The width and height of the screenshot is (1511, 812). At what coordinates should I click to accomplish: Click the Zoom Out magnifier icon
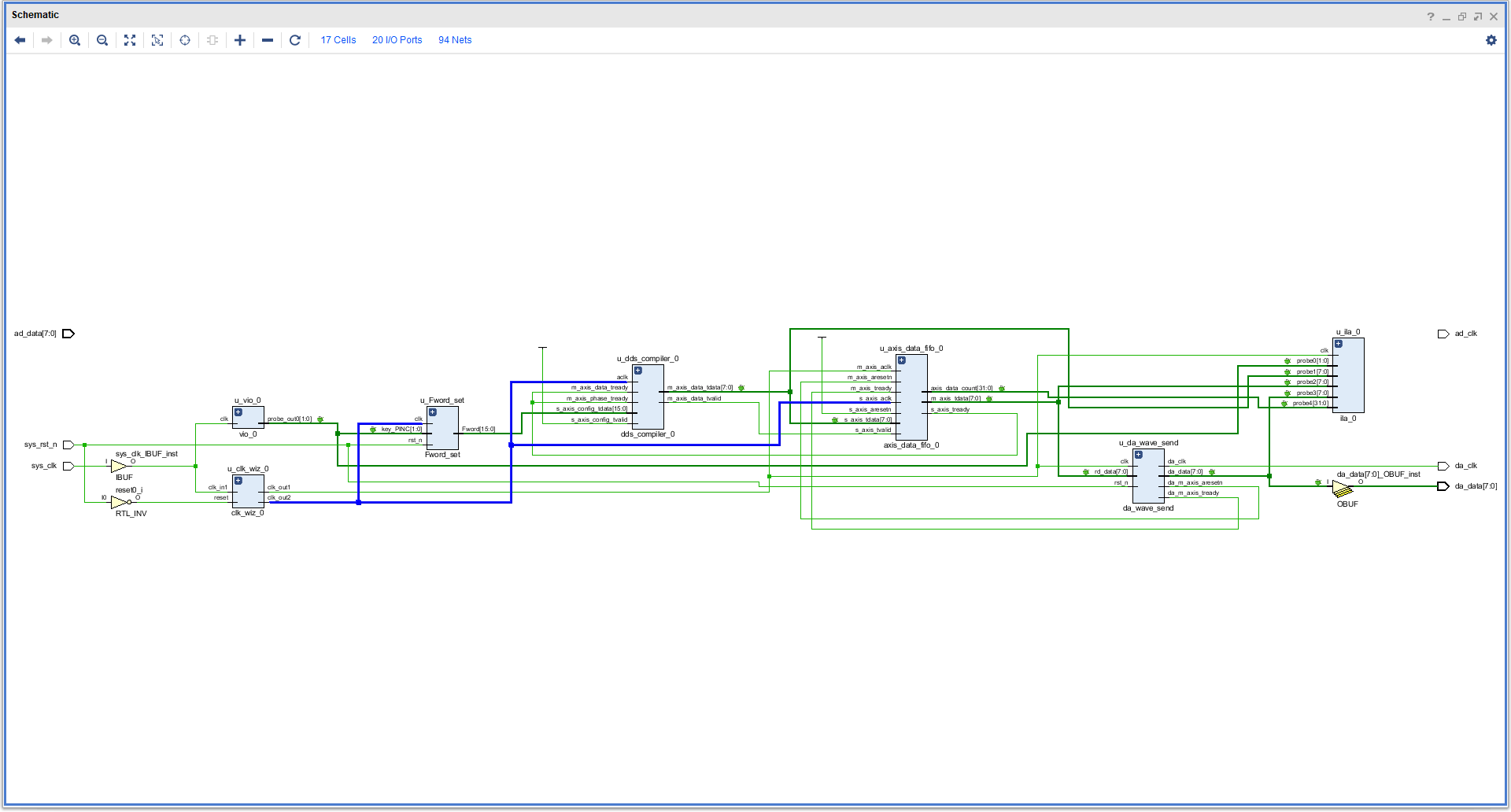(x=102, y=40)
